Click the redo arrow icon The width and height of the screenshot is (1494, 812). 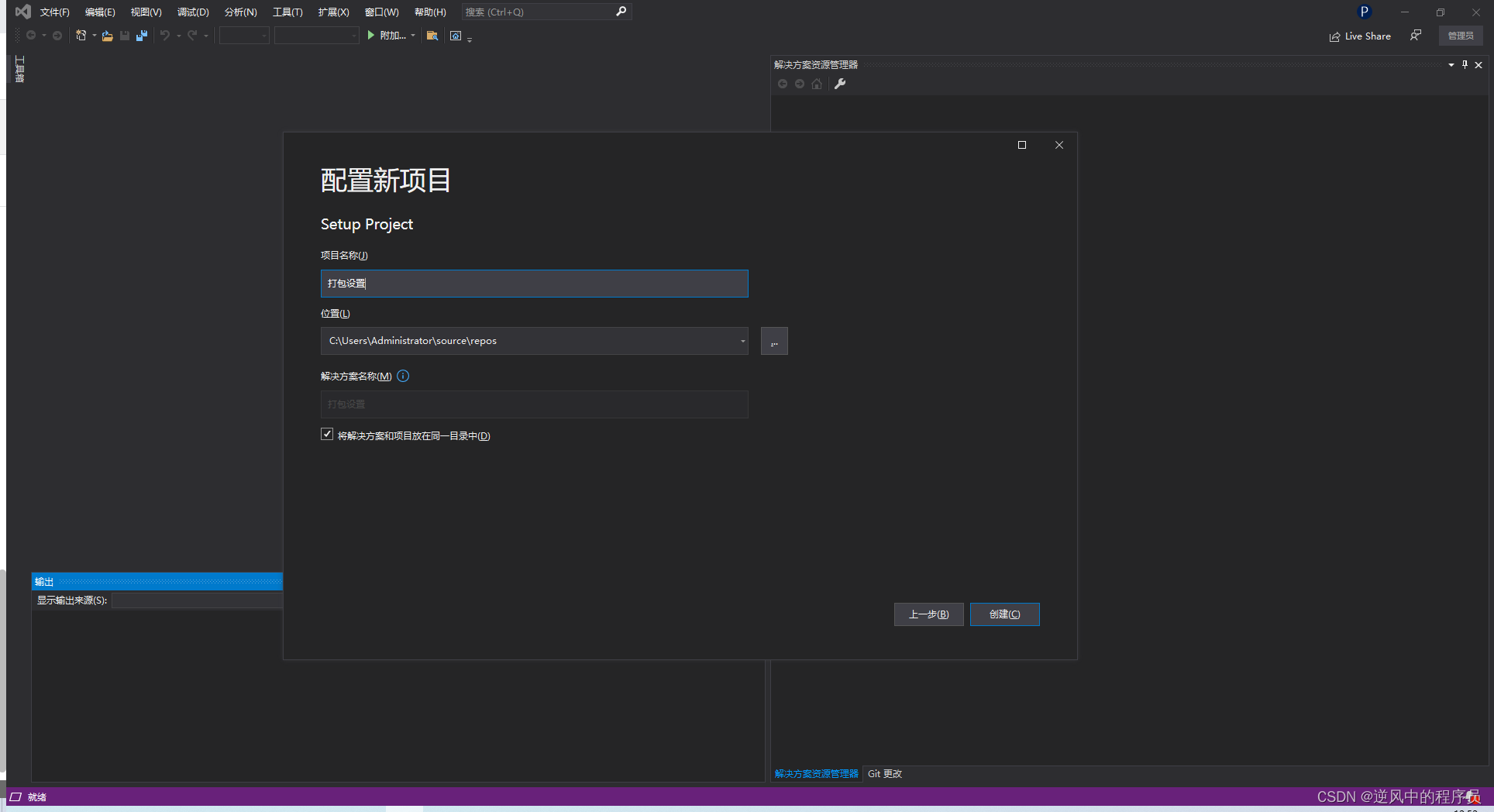tap(192, 36)
